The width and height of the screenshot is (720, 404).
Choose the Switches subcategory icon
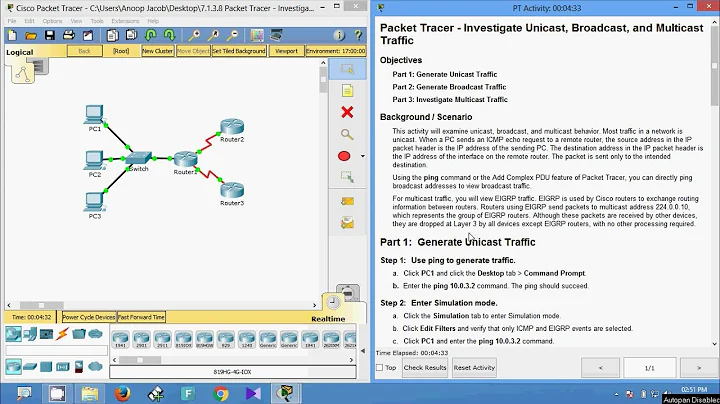pyautogui.click(x=30, y=366)
